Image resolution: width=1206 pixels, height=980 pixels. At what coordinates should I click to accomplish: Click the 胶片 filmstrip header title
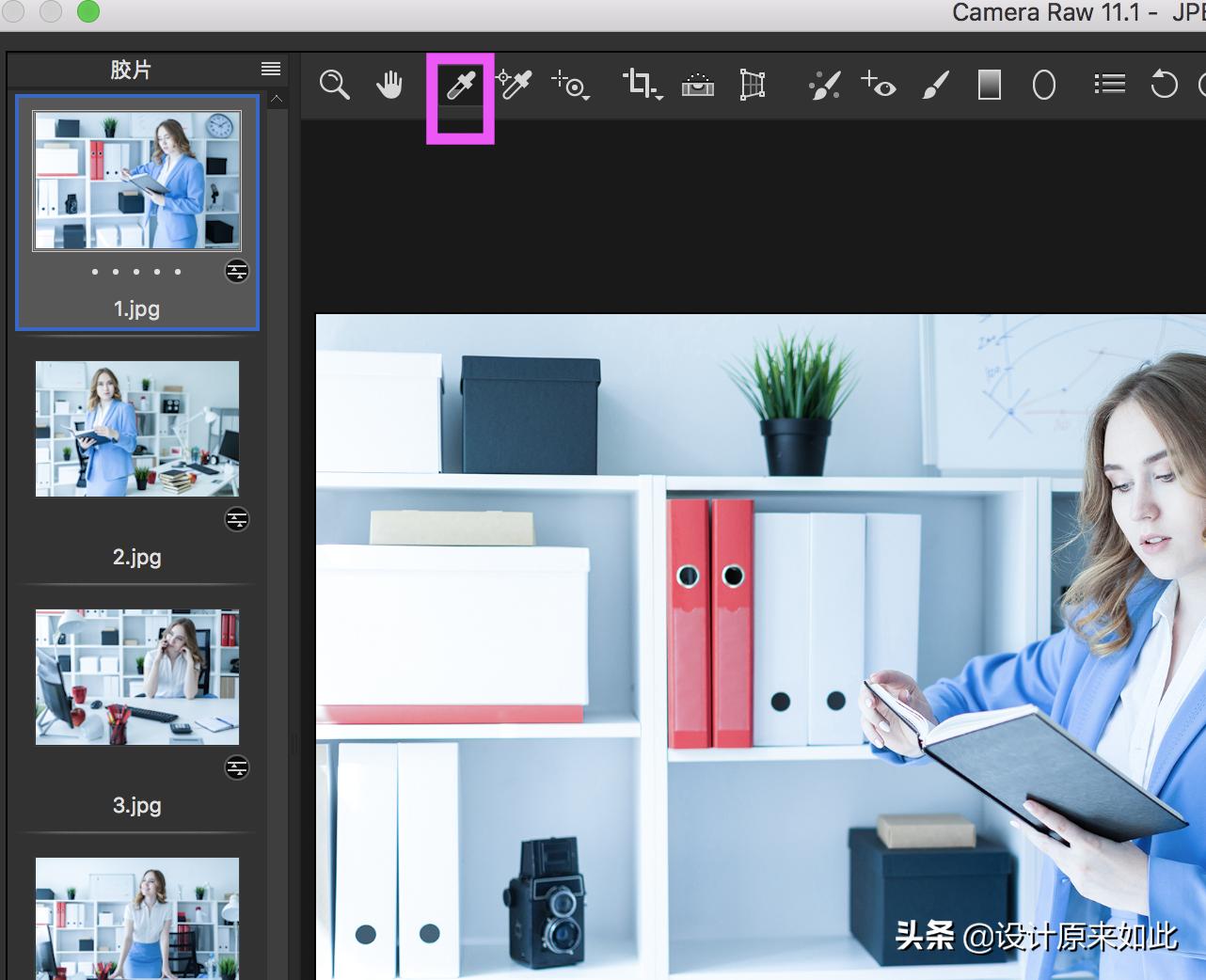point(131,70)
